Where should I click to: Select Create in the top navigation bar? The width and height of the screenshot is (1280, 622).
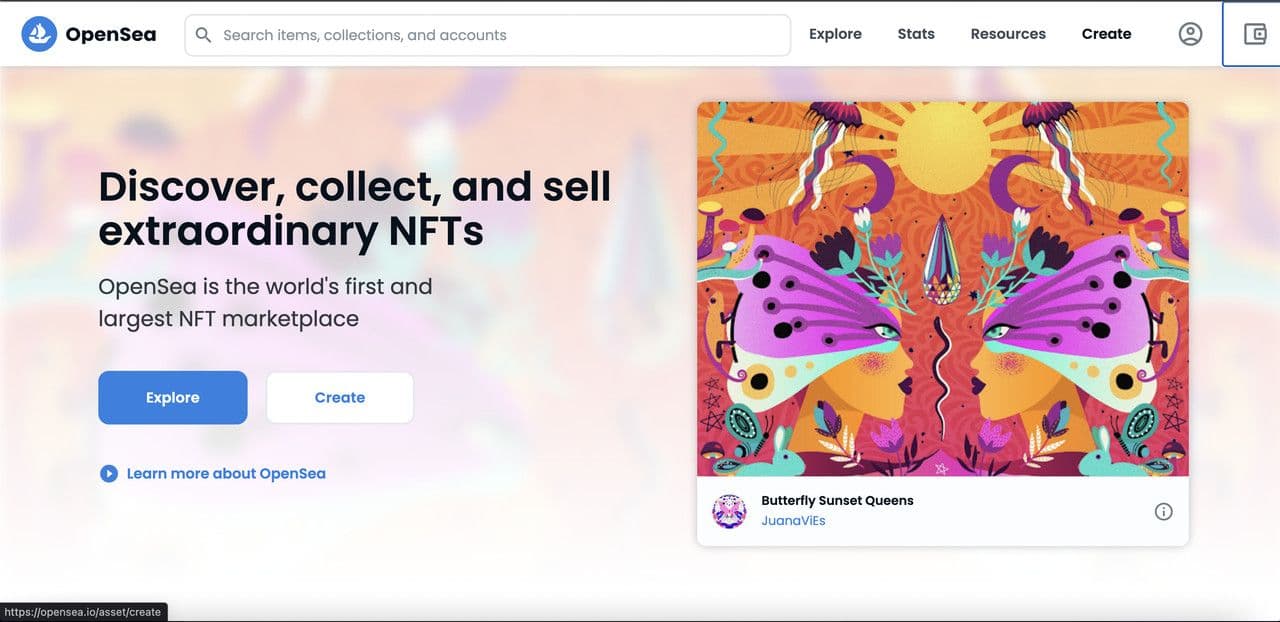(1106, 34)
